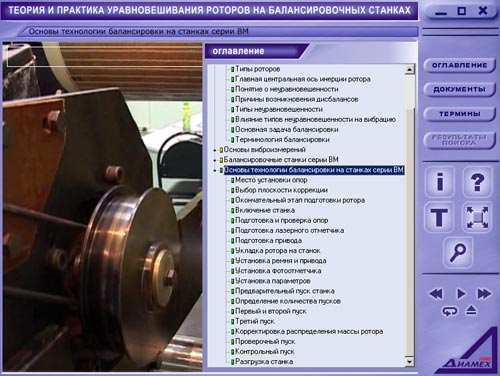Open the 'Оглавление' button in the sidebar
The width and height of the screenshot is (500, 376).
click(x=460, y=65)
